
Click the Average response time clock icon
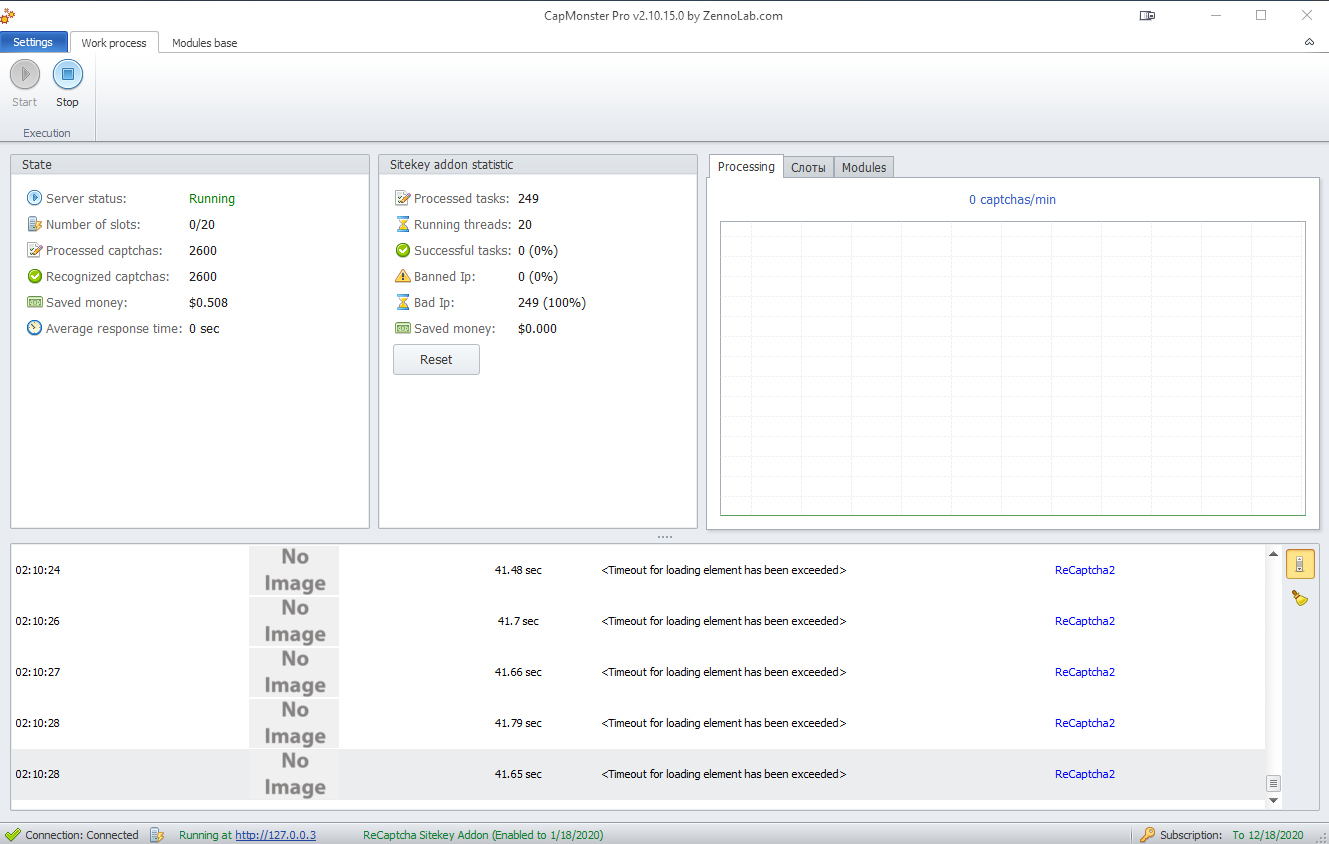(34, 328)
